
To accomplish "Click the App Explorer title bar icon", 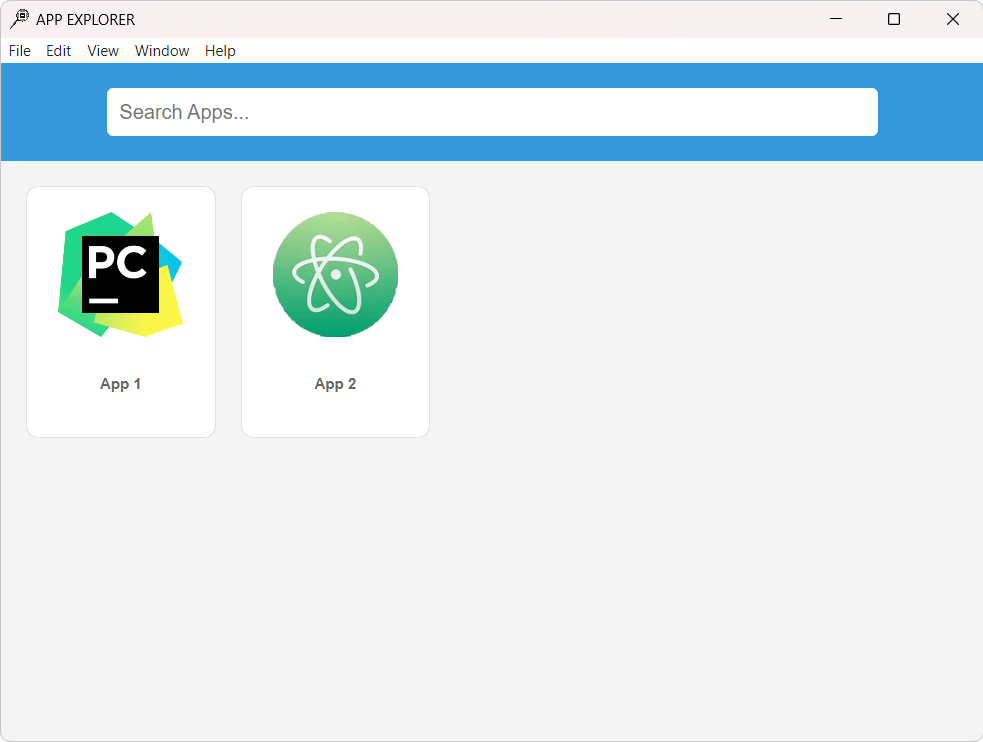I will click(19, 19).
